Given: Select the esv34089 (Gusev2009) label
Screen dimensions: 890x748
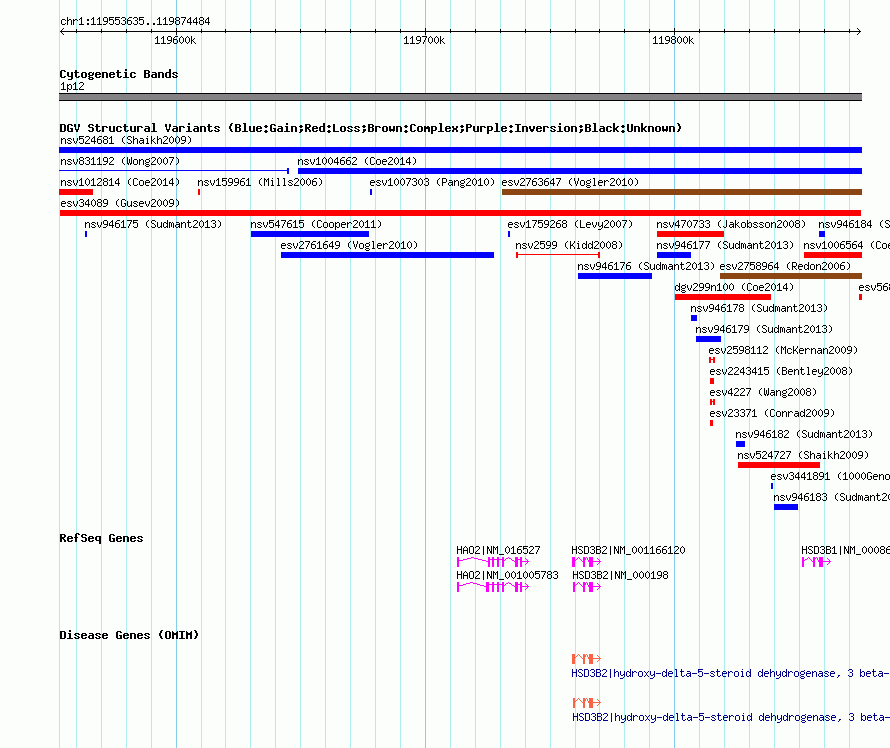Looking at the screenshot, I should click(120, 203).
